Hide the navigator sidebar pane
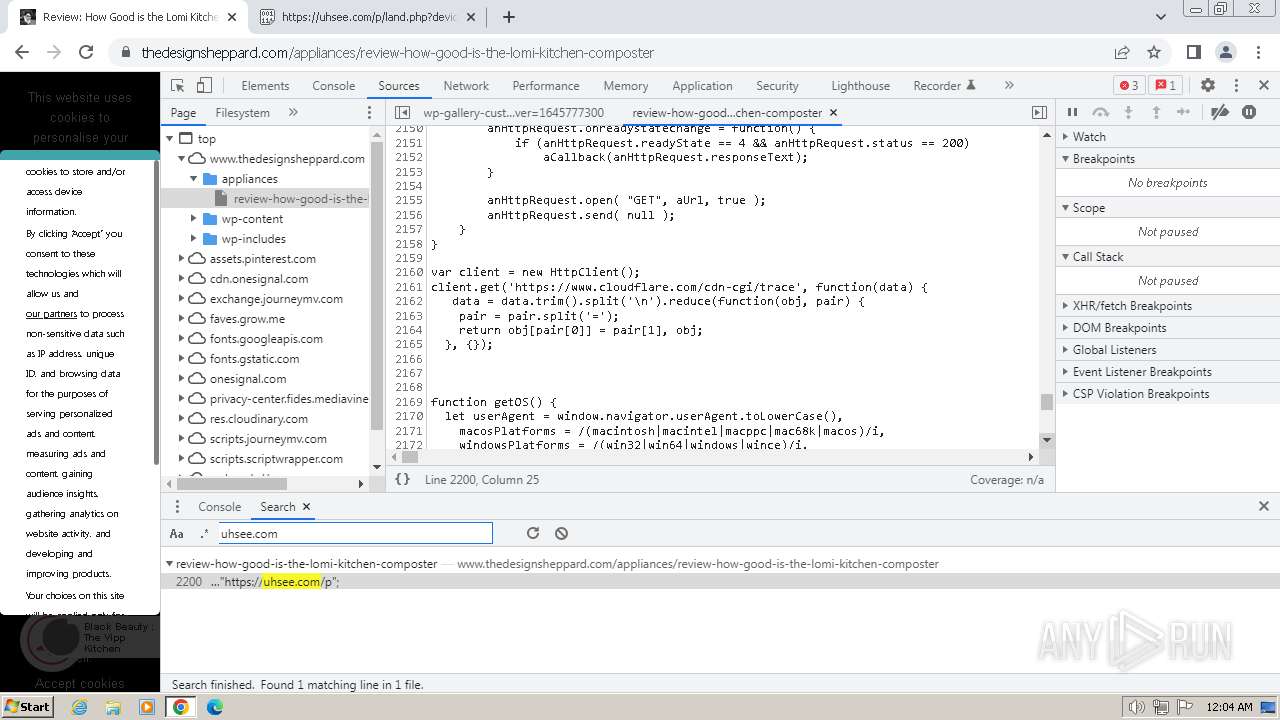This screenshot has width=1280, height=720. point(402,113)
